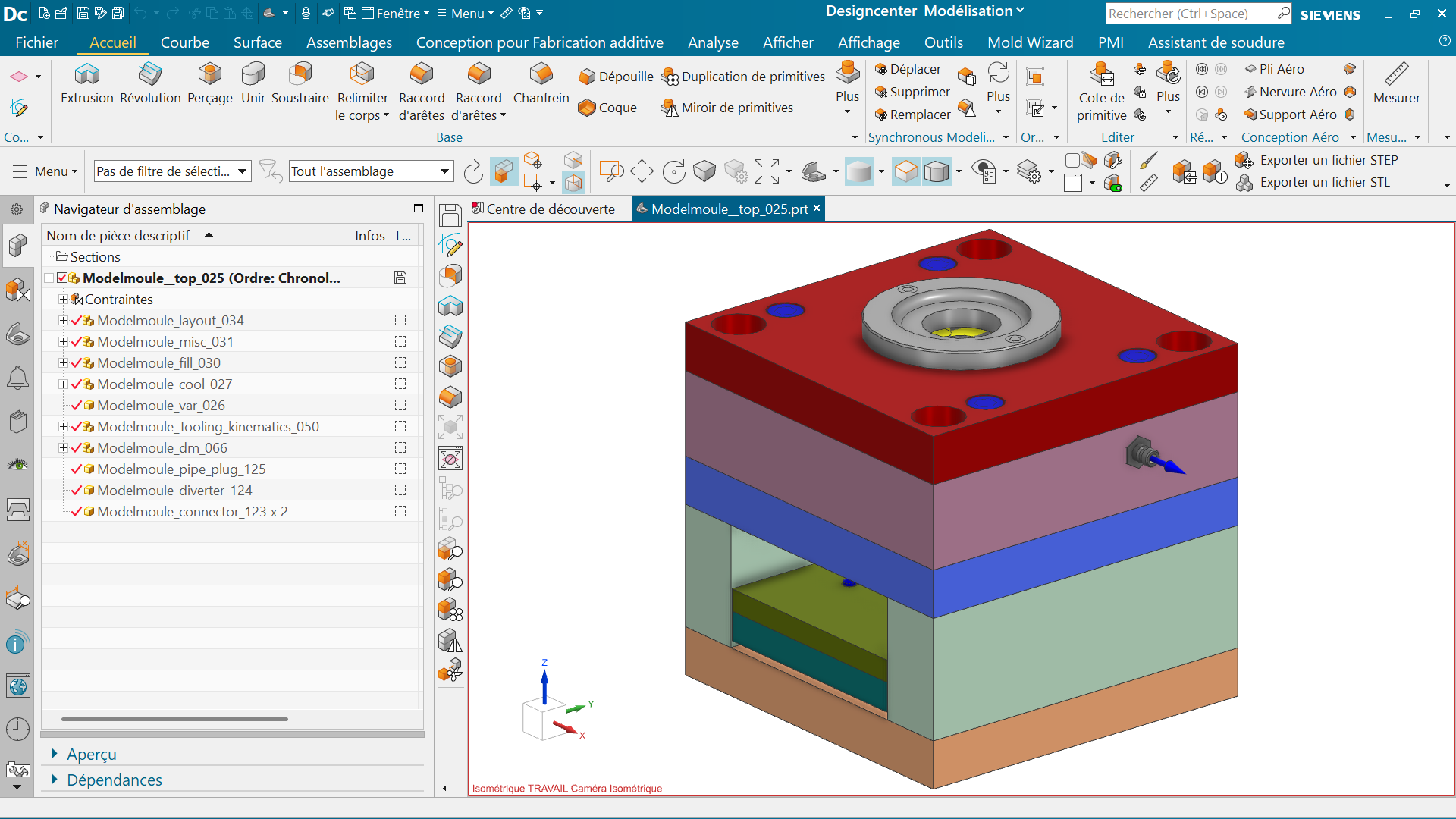The height and width of the screenshot is (819, 1456).
Task: Toggle Modelmoule_fill_030 check mark
Action: click(76, 363)
